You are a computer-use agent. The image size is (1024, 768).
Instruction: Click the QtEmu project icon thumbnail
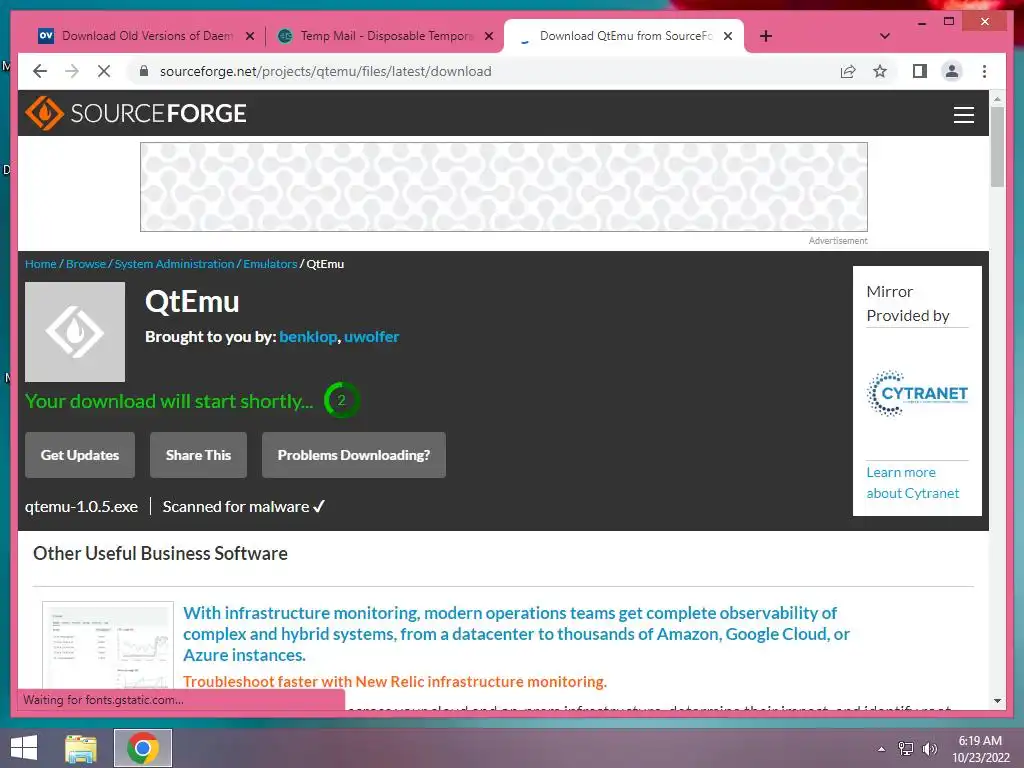click(75, 332)
